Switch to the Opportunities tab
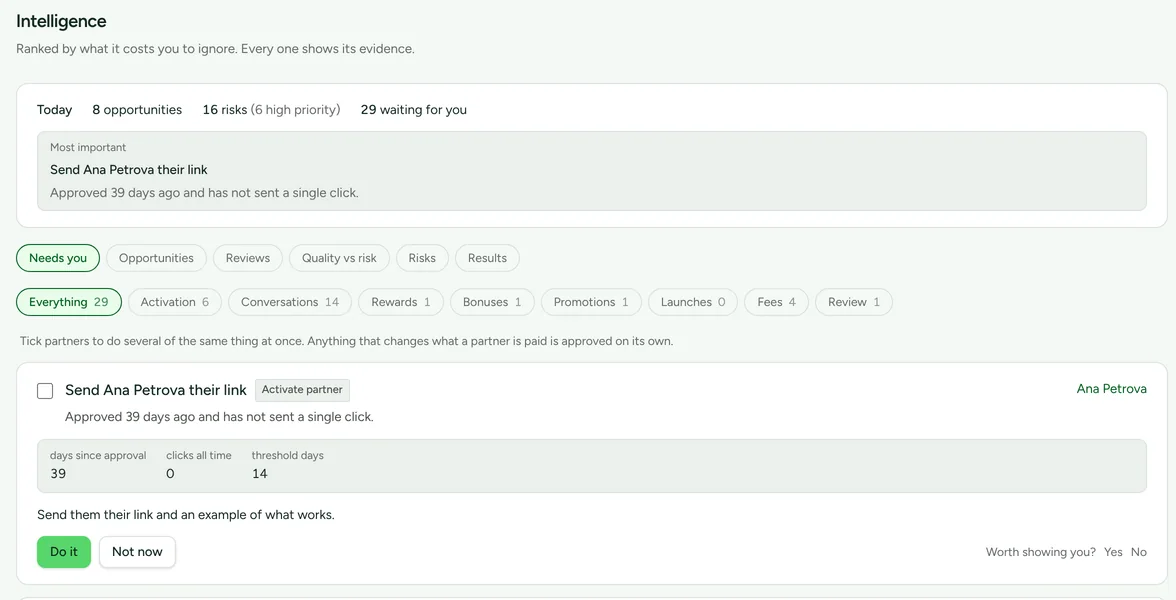Viewport: 1176px width, 600px height. 156,258
